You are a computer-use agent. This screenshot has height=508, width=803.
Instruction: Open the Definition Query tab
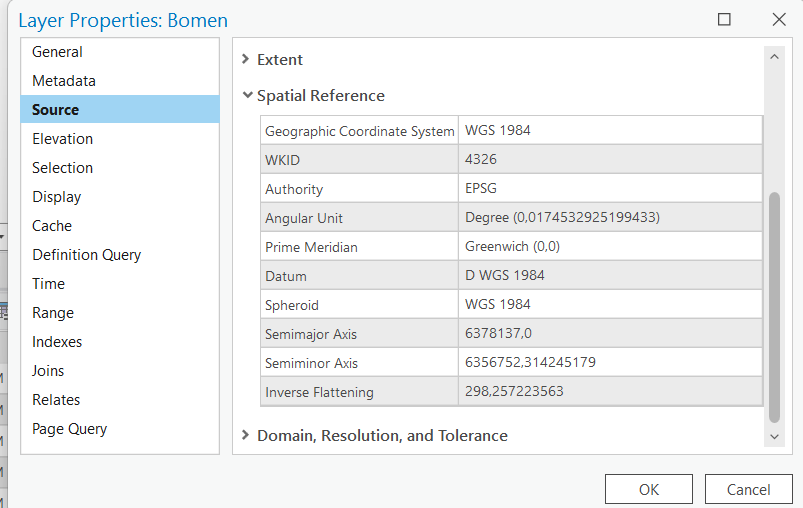[x=86, y=255]
